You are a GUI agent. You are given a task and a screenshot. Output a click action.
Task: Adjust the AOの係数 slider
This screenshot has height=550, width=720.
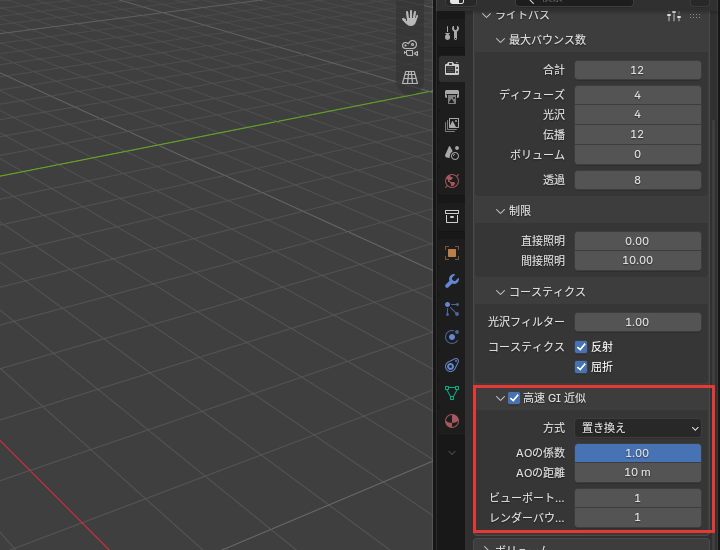pos(638,453)
